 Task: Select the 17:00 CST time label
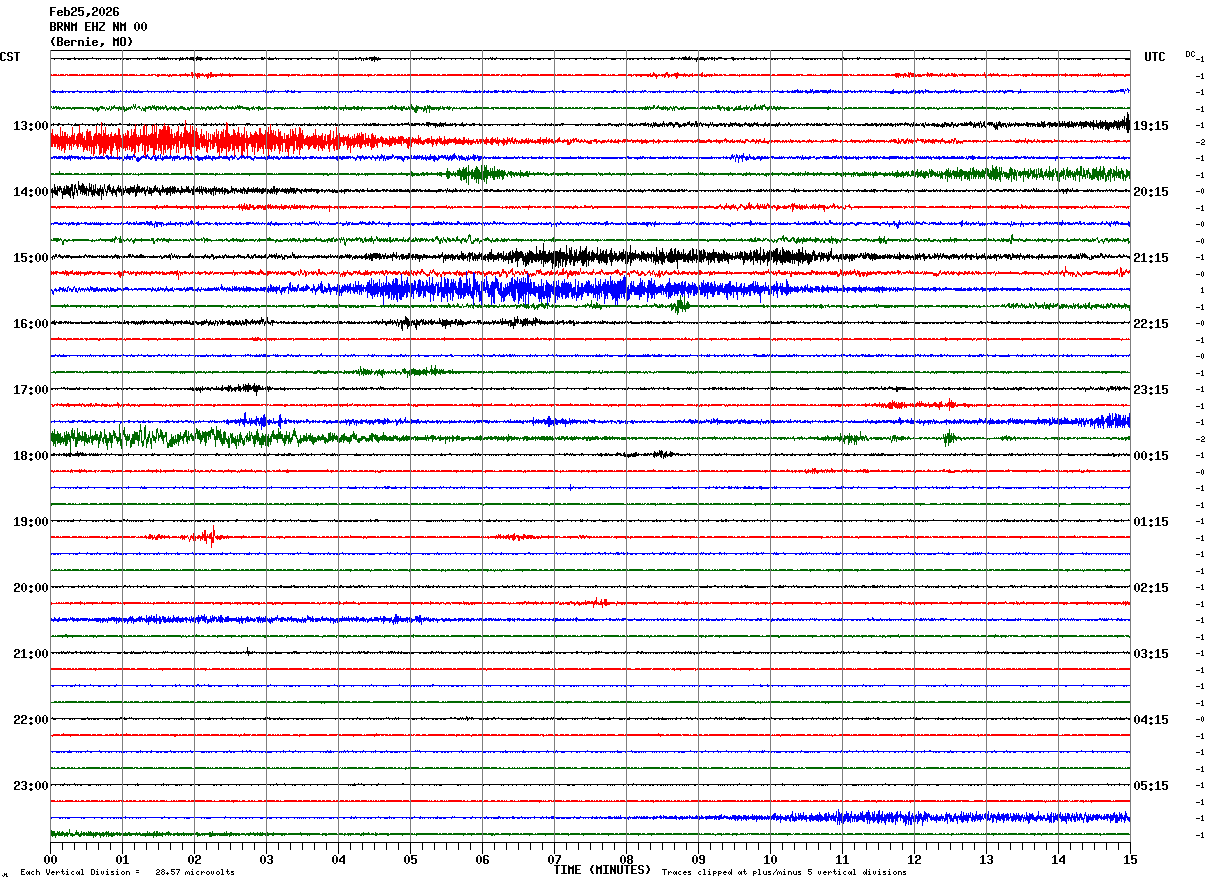(31, 390)
